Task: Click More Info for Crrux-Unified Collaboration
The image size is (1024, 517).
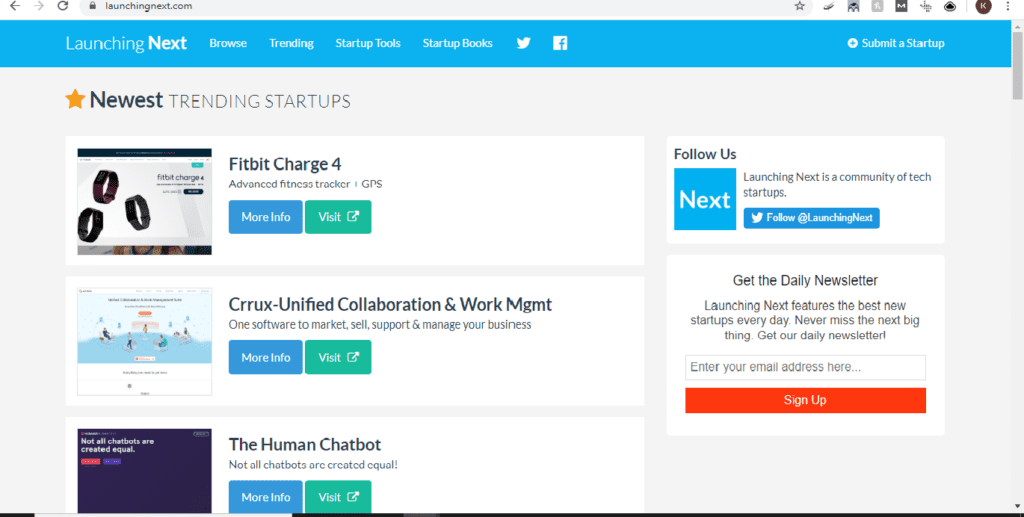Action: click(266, 357)
